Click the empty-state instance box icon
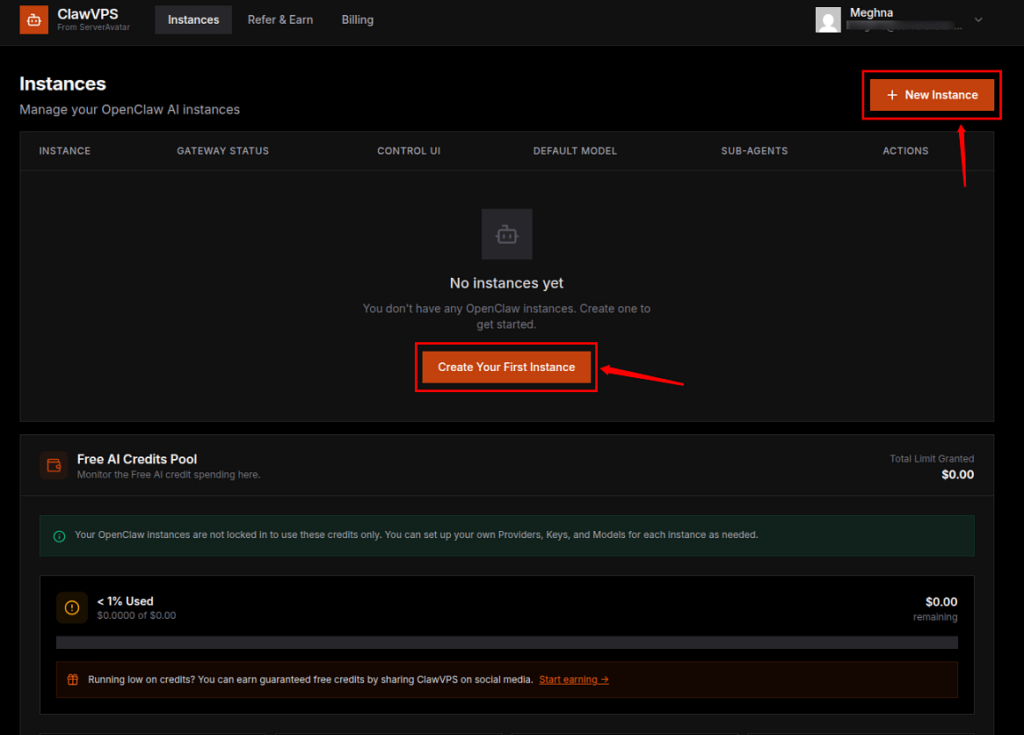 click(506, 234)
